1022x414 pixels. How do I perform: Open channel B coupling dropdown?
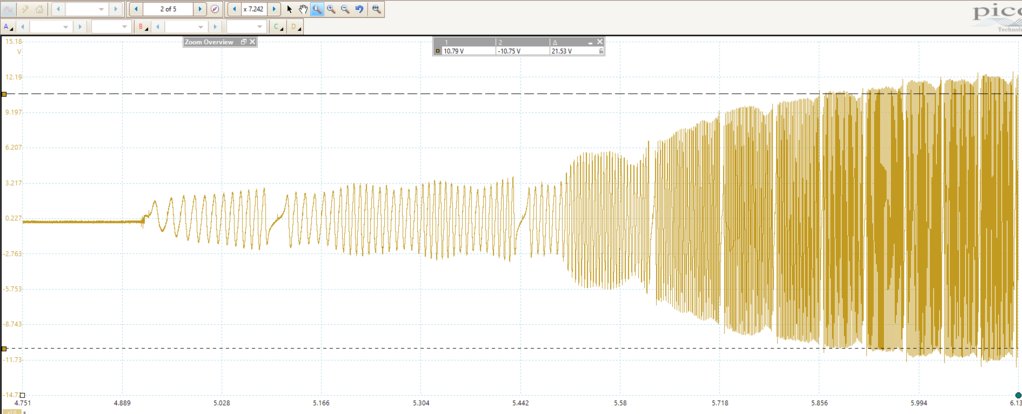point(261,27)
